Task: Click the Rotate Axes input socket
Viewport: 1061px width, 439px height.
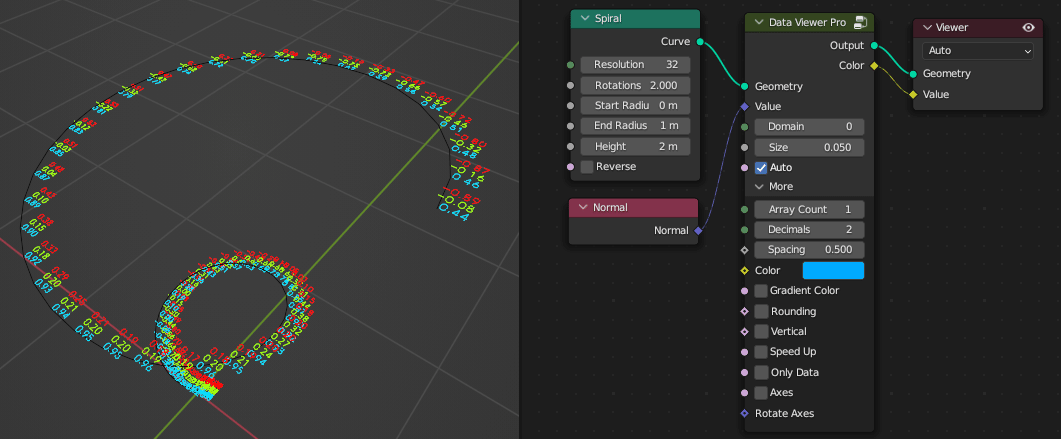Action: click(x=745, y=413)
